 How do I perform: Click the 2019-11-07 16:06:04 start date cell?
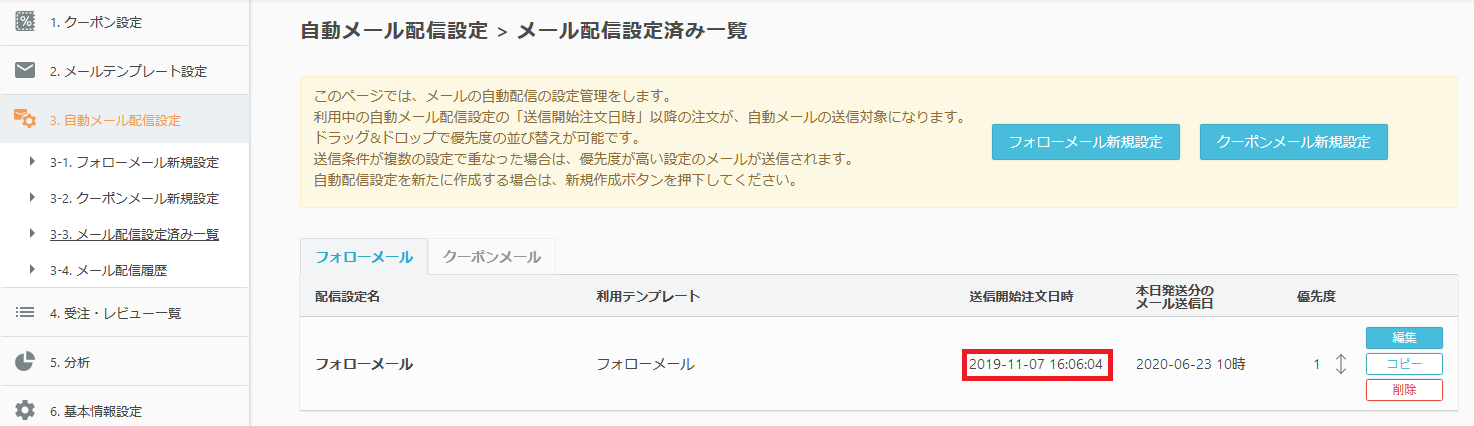tap(1036, 364)
